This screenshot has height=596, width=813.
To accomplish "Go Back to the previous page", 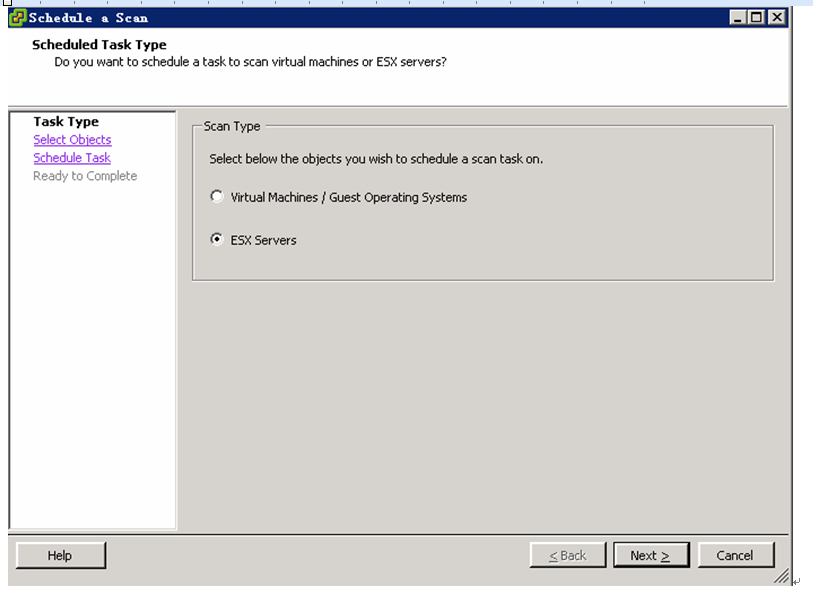I will tap(568, 556).
